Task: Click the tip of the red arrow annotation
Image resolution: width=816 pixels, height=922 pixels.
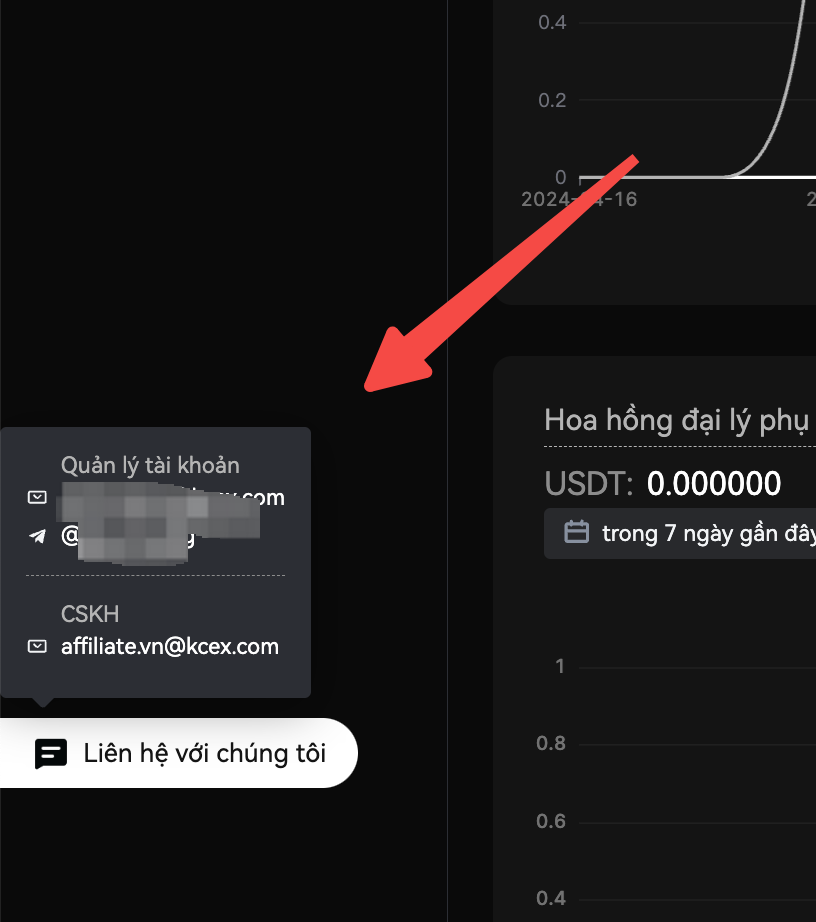Action: click(x=368, y=388)
